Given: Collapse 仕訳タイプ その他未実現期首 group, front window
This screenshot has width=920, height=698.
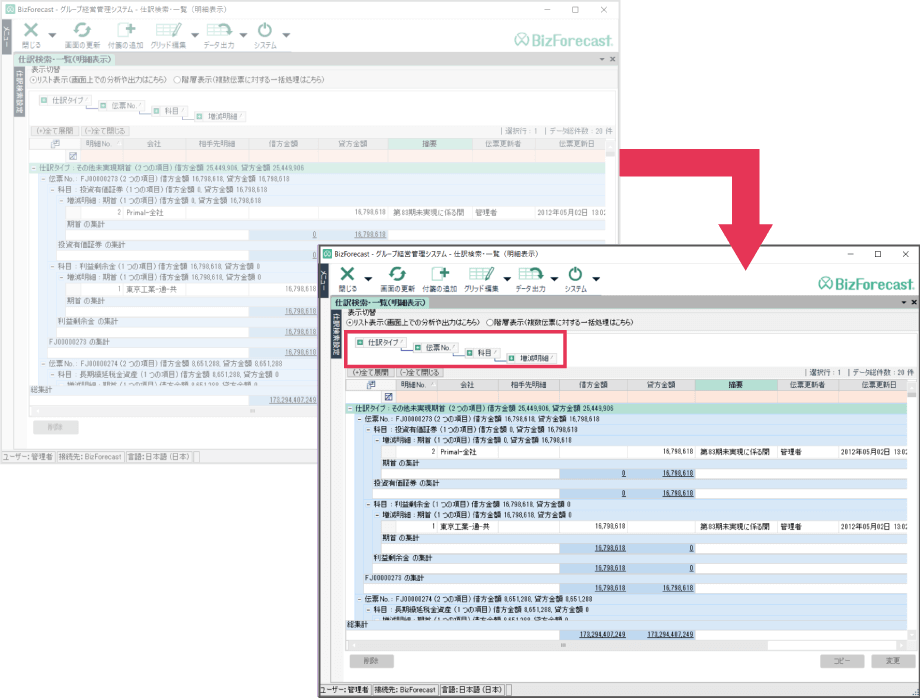Looking at the screenshot, I should point(350,408).
